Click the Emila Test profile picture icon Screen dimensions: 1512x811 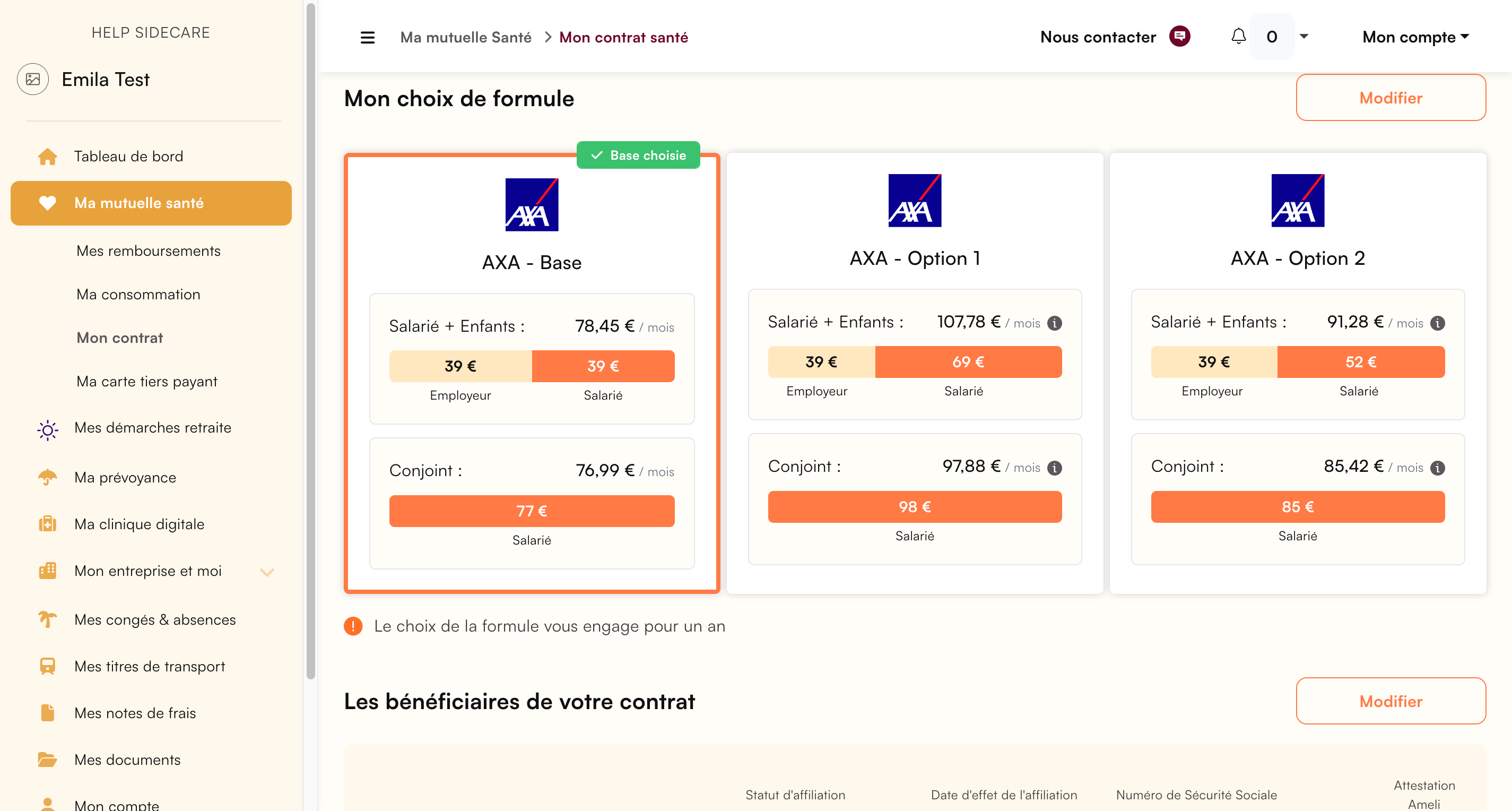(x=33, y=79)
